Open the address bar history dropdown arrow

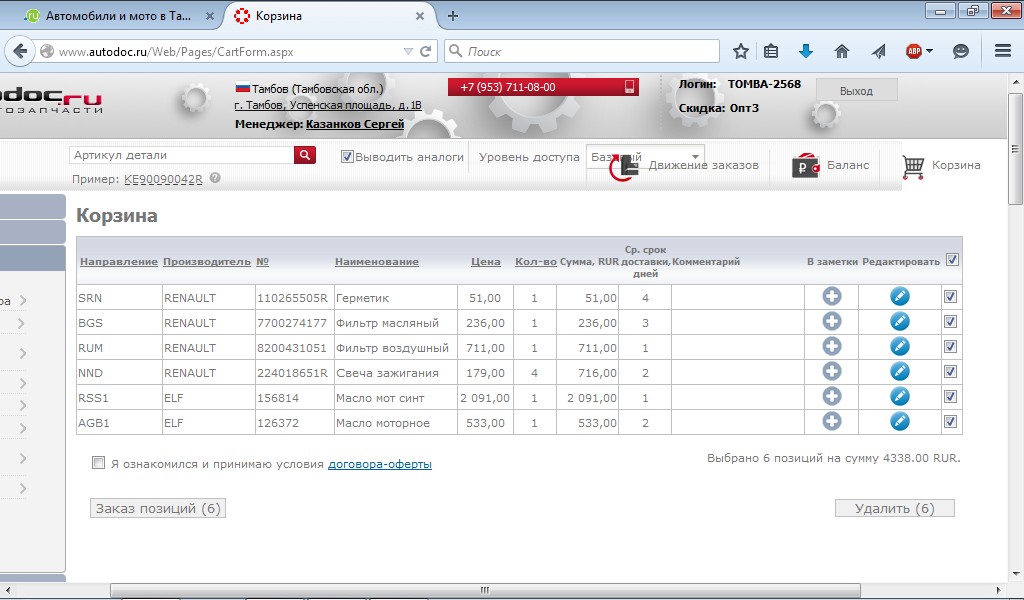click(x=408, y=51)
